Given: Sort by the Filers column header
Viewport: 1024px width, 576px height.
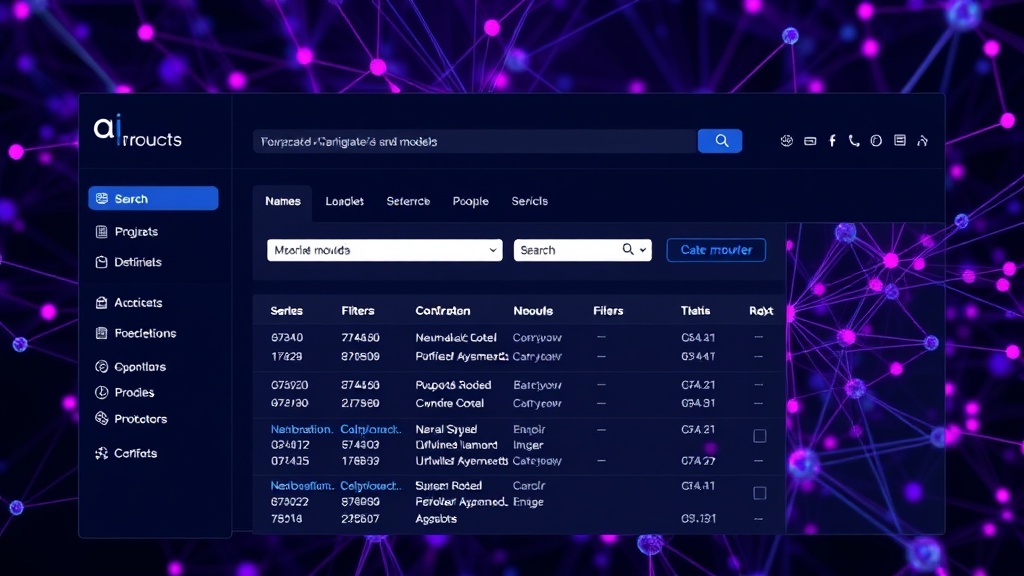Looking at the screenshot, I should point(608,311).
